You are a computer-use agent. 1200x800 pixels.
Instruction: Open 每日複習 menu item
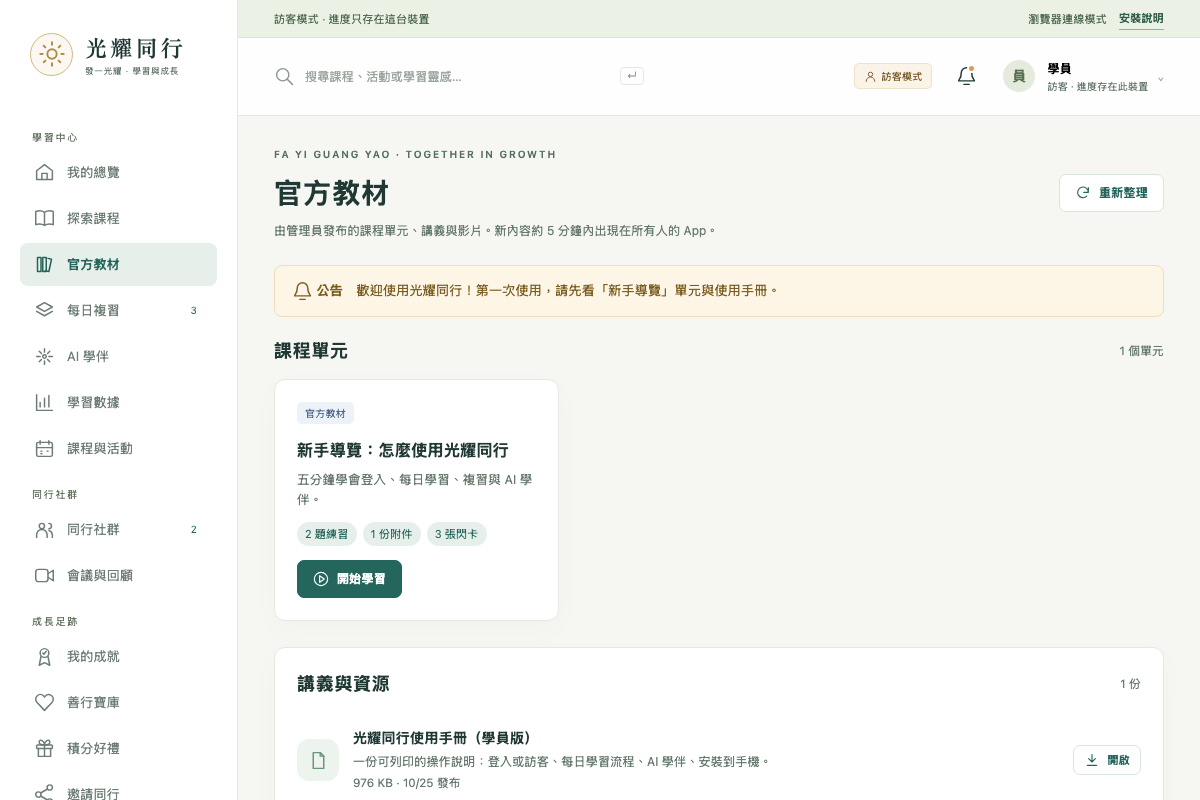[x=118, y=310]
